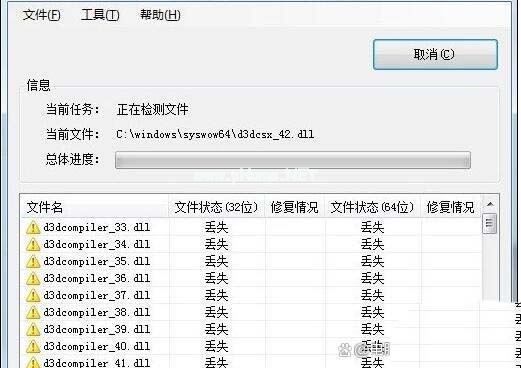Click warning icon beside d3dcompiler_37.dll

33,296
